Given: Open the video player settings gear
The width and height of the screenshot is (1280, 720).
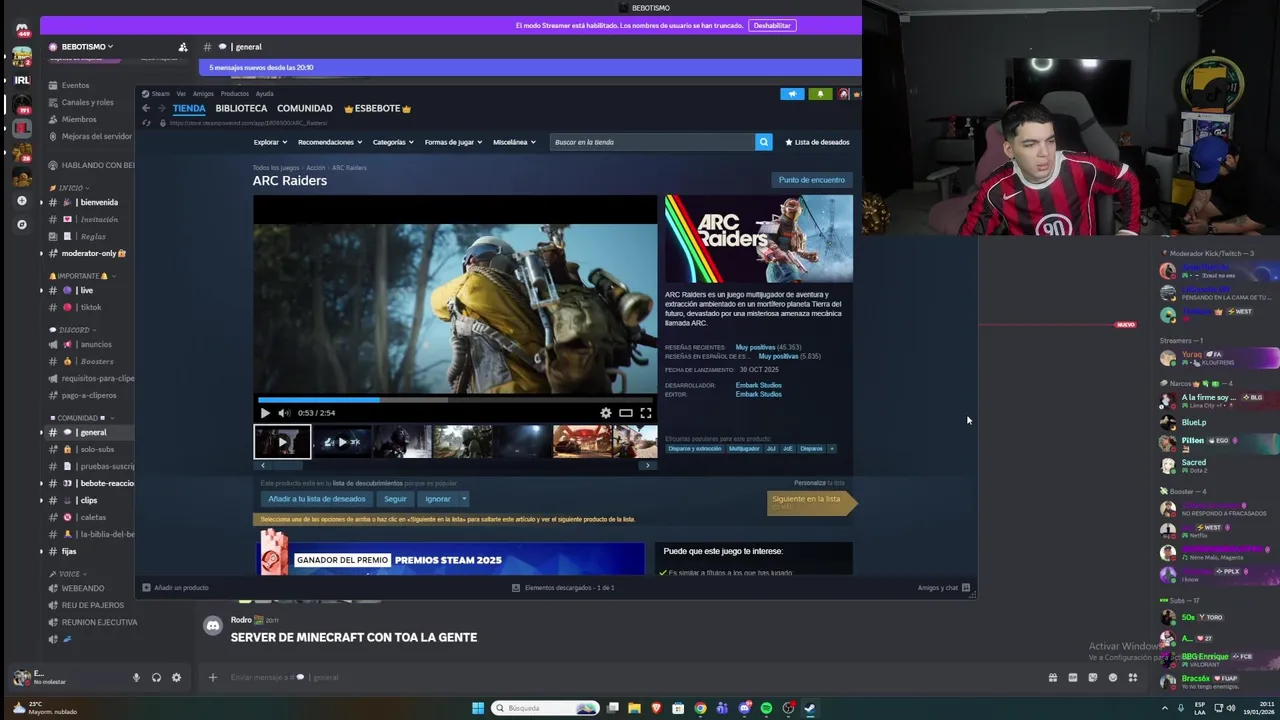Looking at the screenshot, I should (606, 413).
